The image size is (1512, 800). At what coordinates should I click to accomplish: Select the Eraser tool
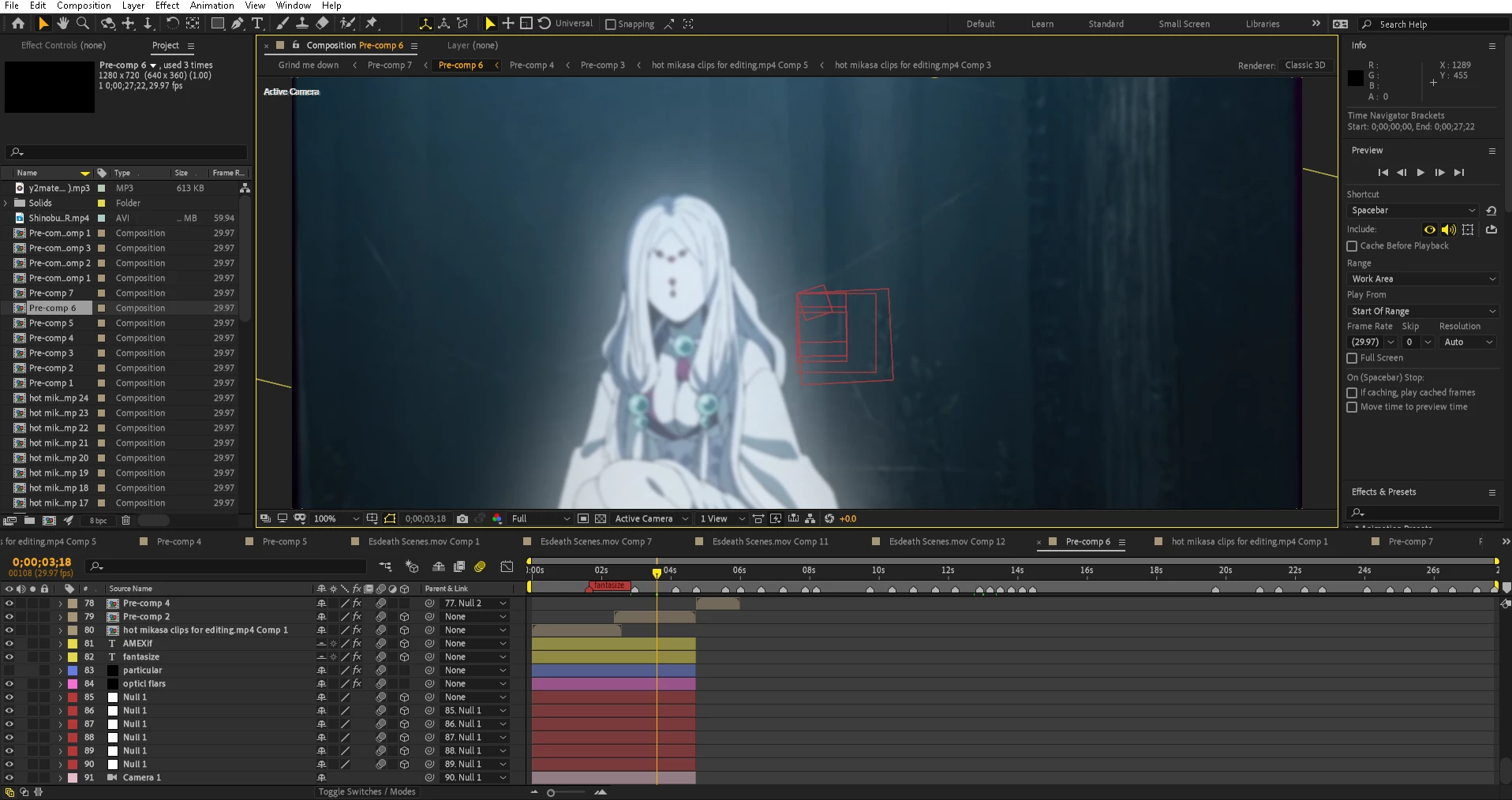tap(322, 24)
